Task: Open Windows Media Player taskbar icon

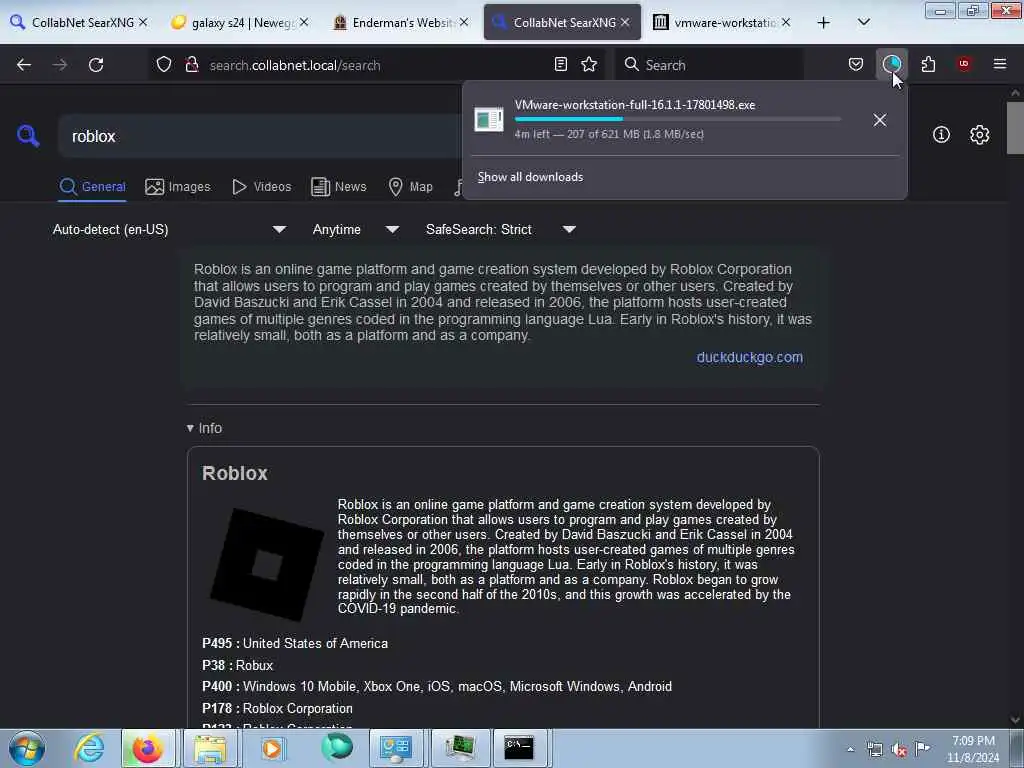Action: pyautogui.click(x=272, y=748)
